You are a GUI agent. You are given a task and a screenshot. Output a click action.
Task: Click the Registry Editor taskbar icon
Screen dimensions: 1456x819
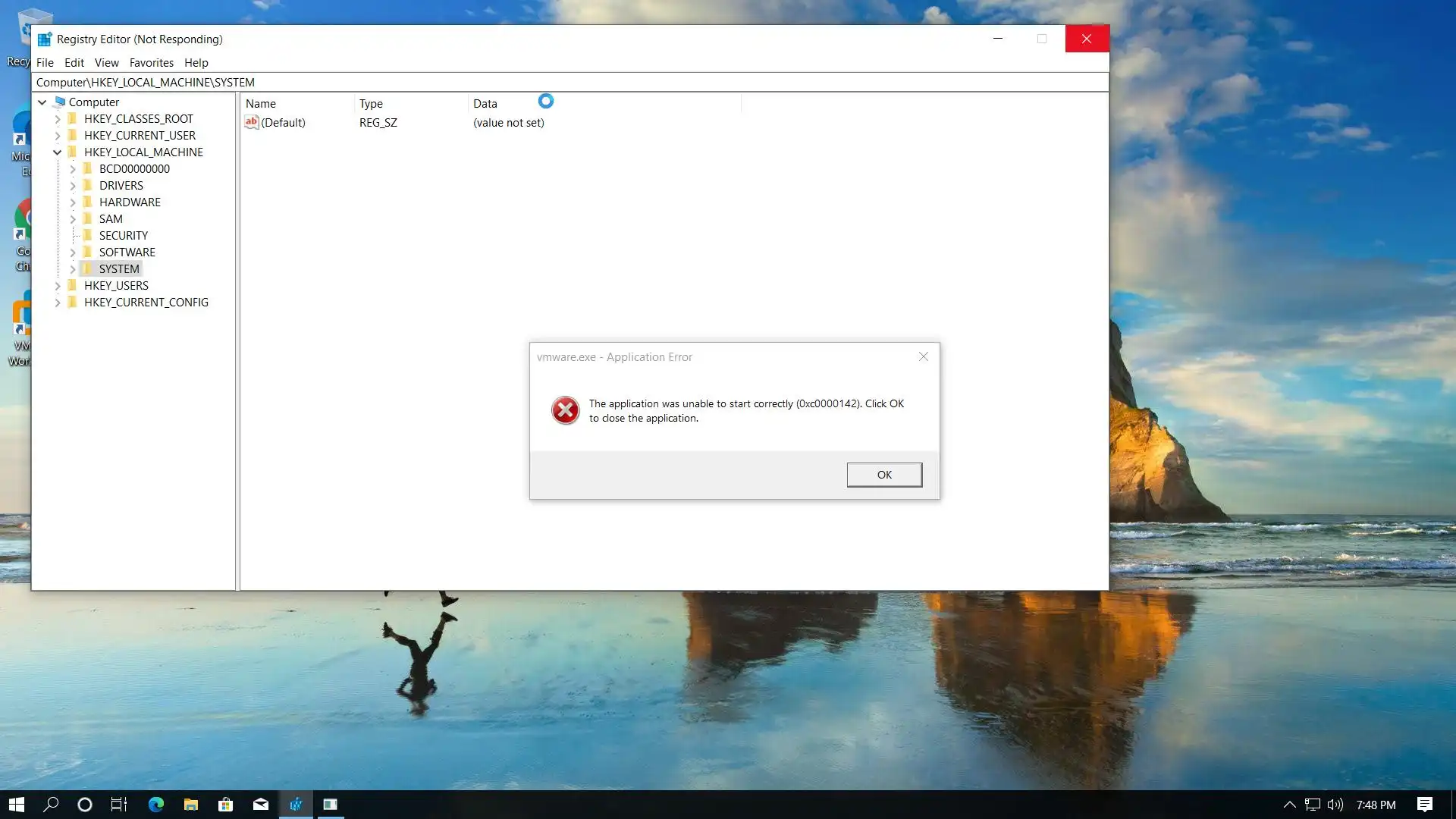[x=296, y=805]
